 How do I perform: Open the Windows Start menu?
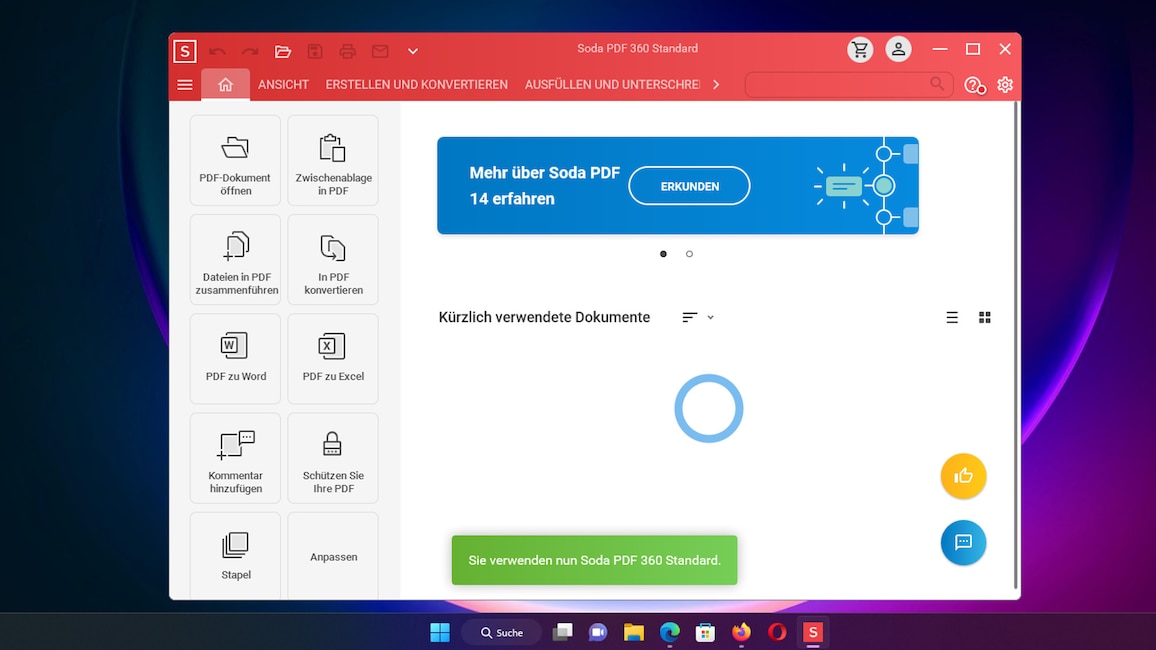[x=440, y=632]
